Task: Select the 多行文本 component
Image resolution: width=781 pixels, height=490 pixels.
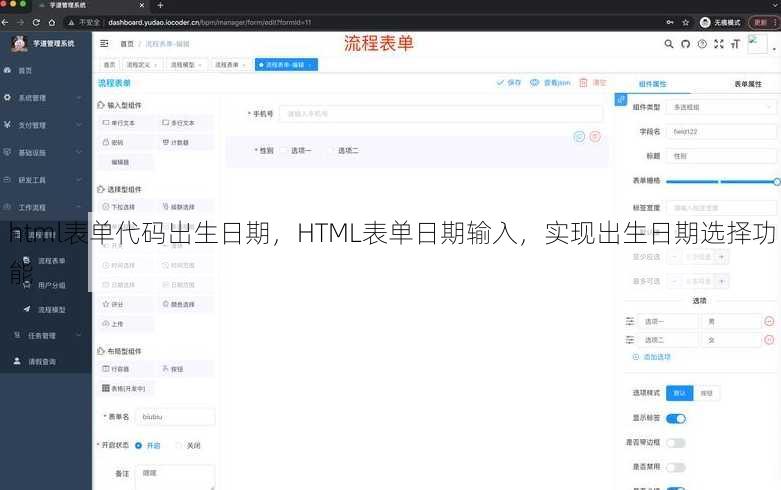Action: click(x=186, y=122)
